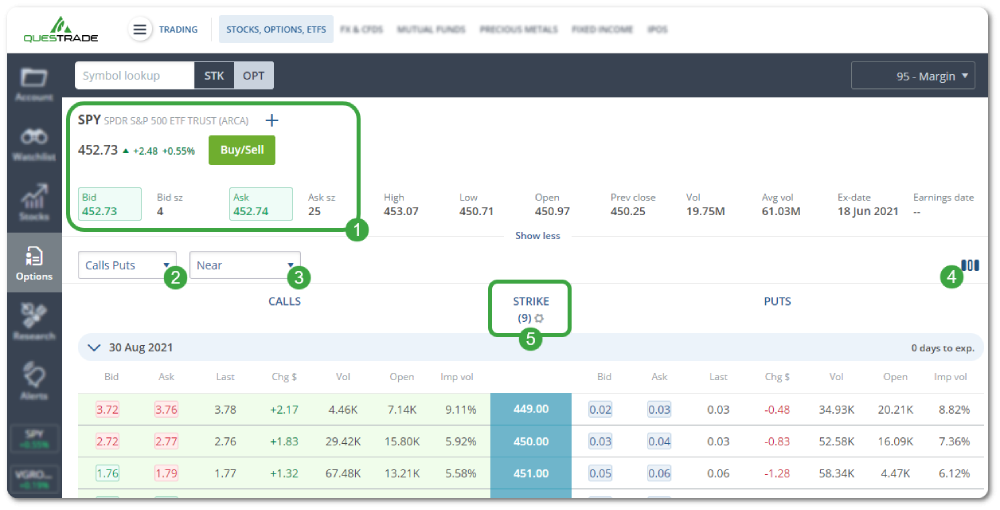Open the Near strike filter dropdown

click(245, 265)
